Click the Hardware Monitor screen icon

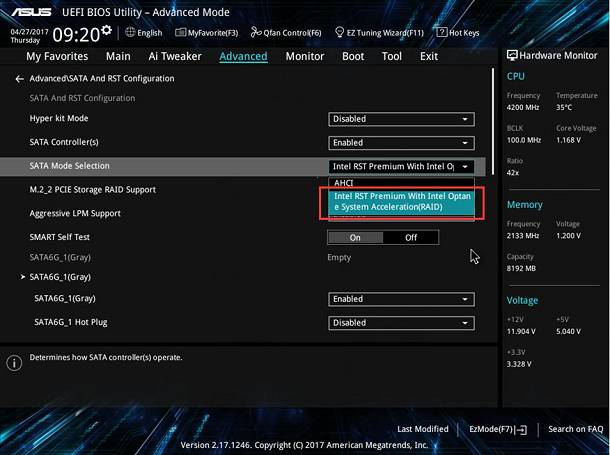[512, 55]
